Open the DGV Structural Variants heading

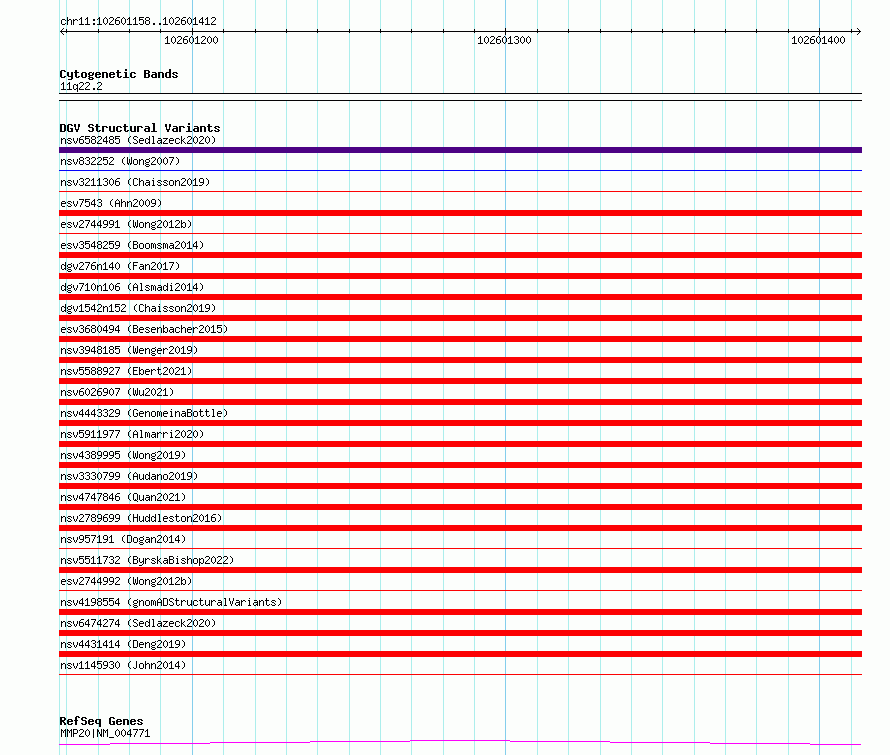[x=140, y=128]
